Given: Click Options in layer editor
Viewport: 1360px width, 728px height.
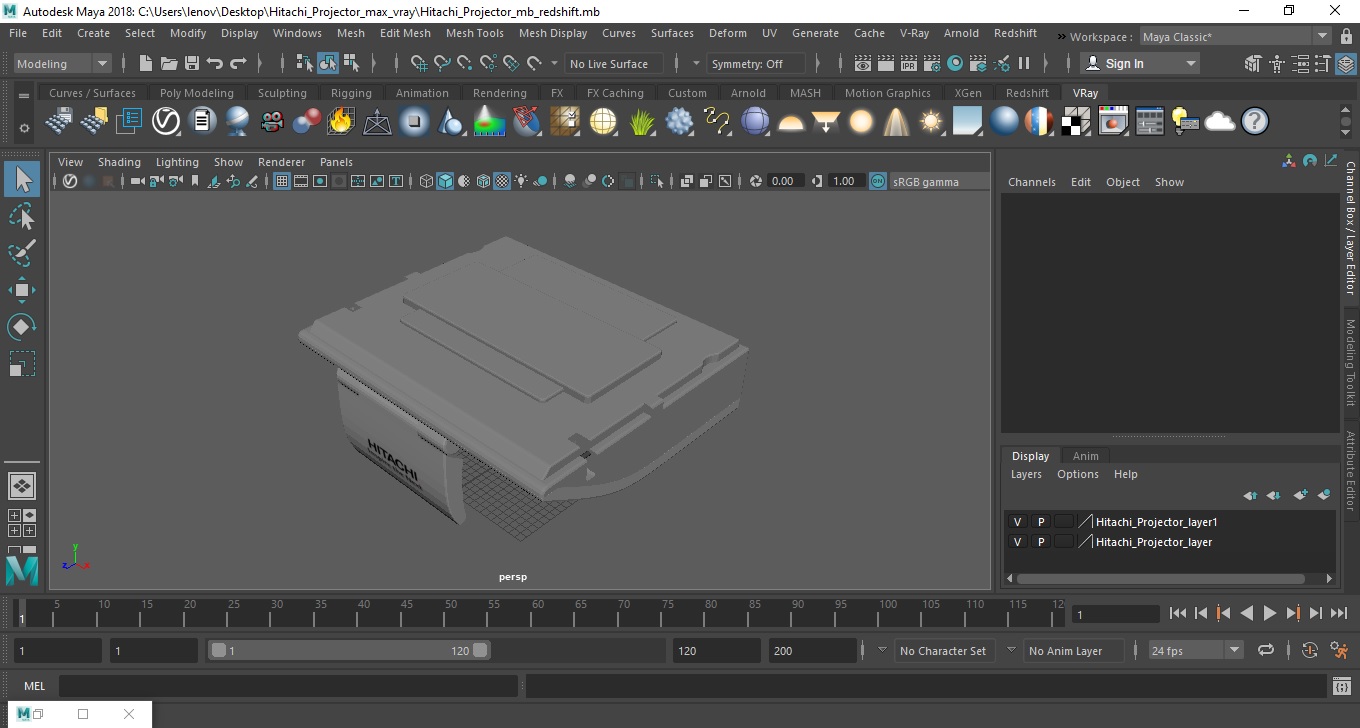Looking at the screenshot, I should [x=1078, y=474].
